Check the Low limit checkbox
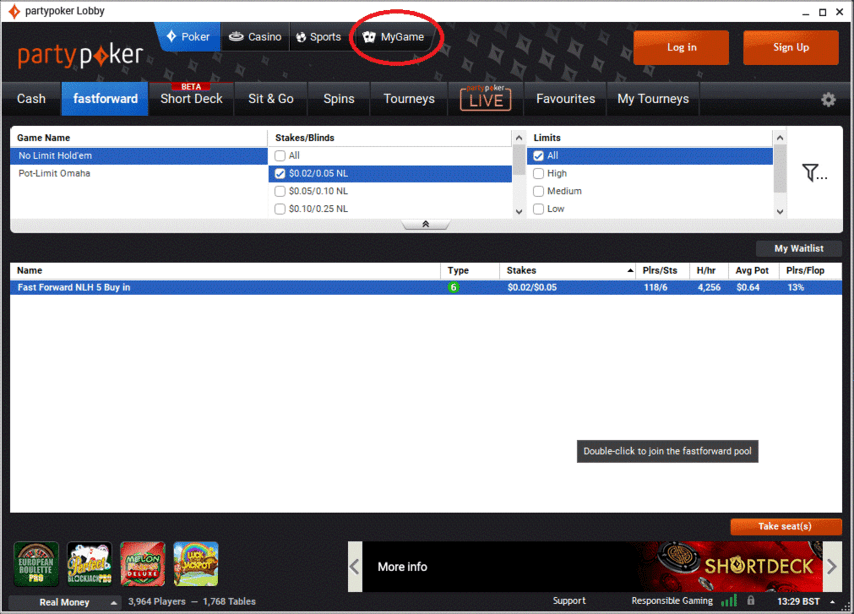This screenshot has height=614, width=854. [x=538, y=209]
